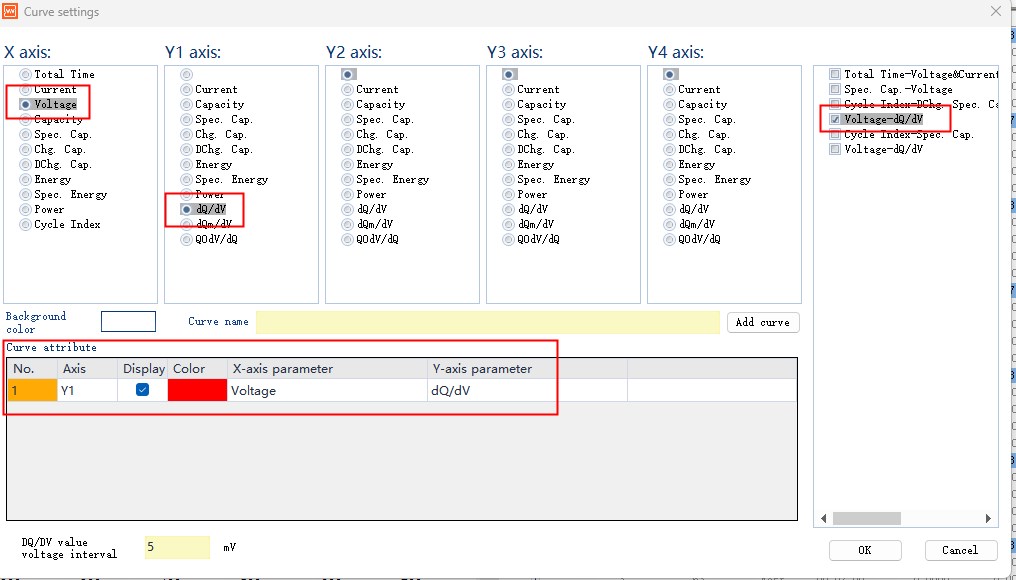The height and width of the screenshot is (580, 1016).
Task: Select Total Time for the X axis
Action: [25, 75]
